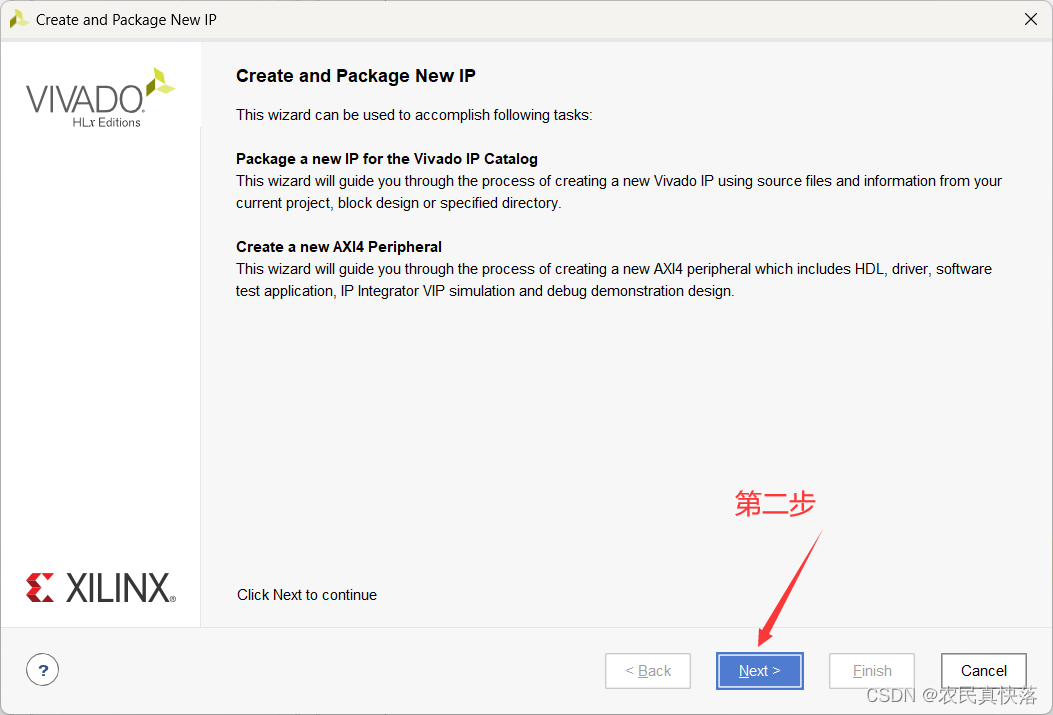Click the disabled Finish button
The height and width of the screenshot is (715, 1053).
(872, 671)
